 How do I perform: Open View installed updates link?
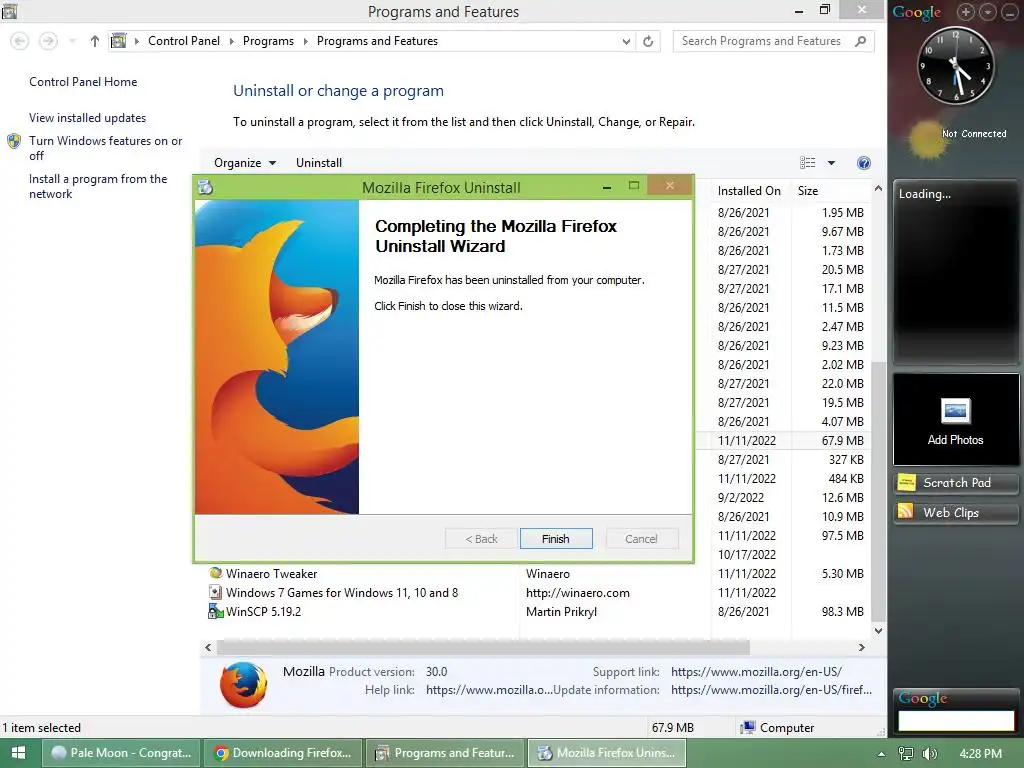pyautogui.click(x=88, y=118)
